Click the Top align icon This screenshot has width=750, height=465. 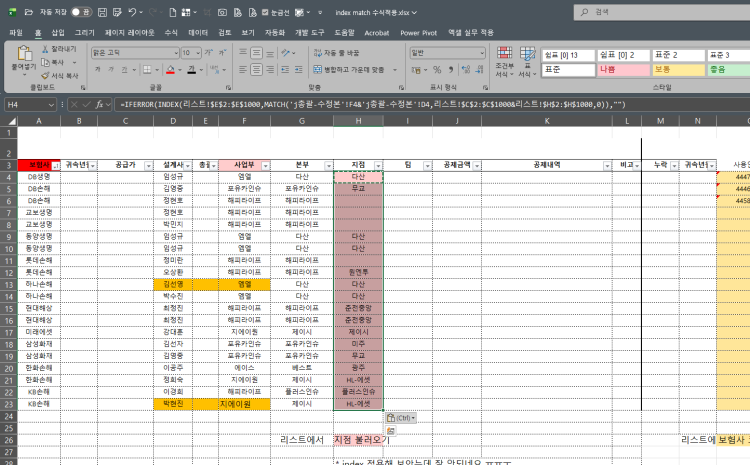coord(243,53)
